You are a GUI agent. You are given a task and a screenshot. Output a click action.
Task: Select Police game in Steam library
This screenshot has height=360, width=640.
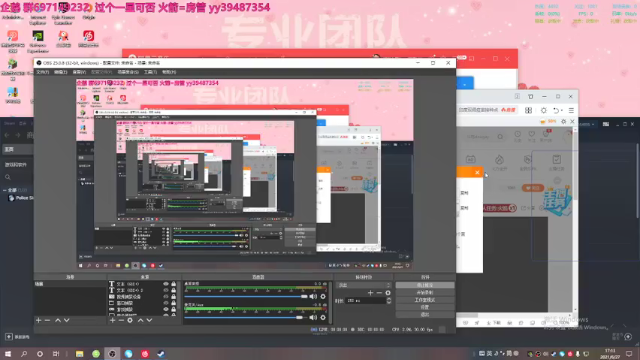click(x=20, y=198)
